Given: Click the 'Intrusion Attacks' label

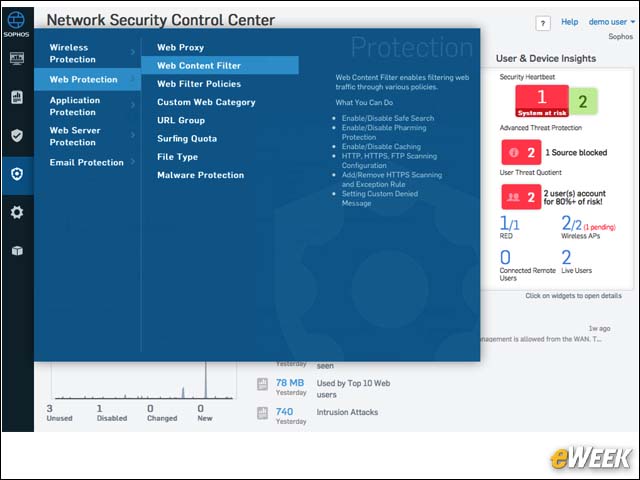Looking at the screenshot, I should [347, 412].
